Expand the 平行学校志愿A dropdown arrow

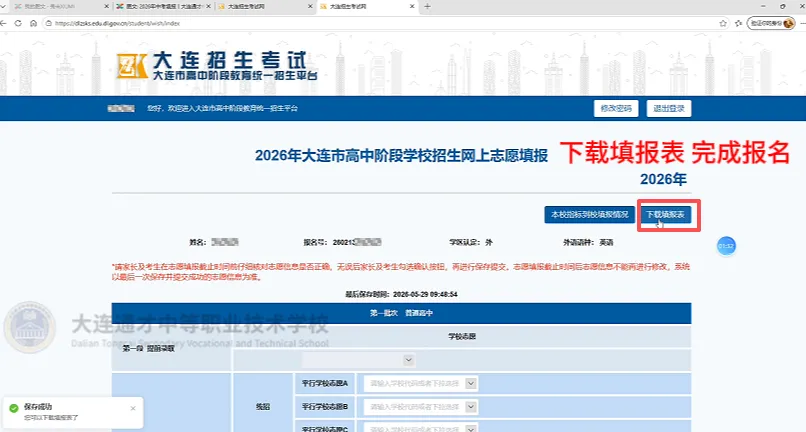[471, 383]
